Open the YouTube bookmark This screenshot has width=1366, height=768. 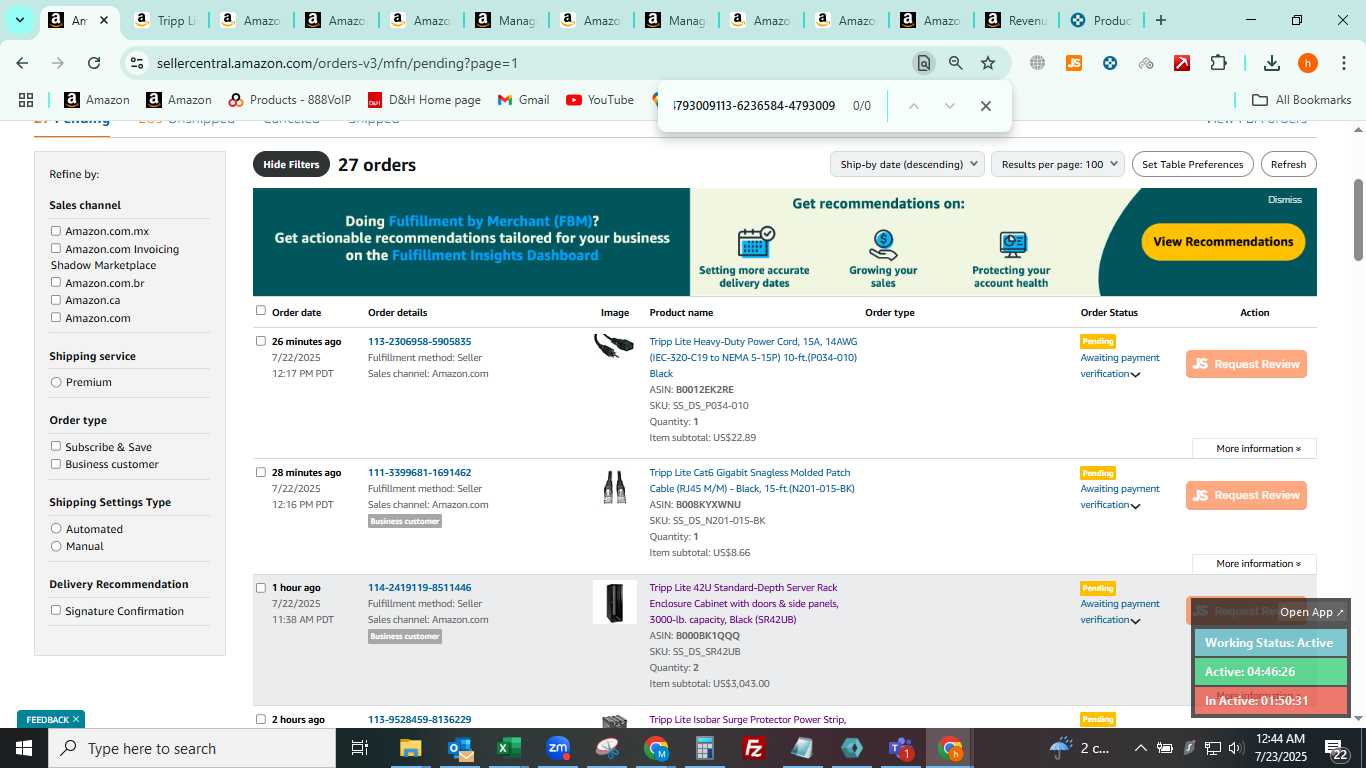(x=600, y=100)
